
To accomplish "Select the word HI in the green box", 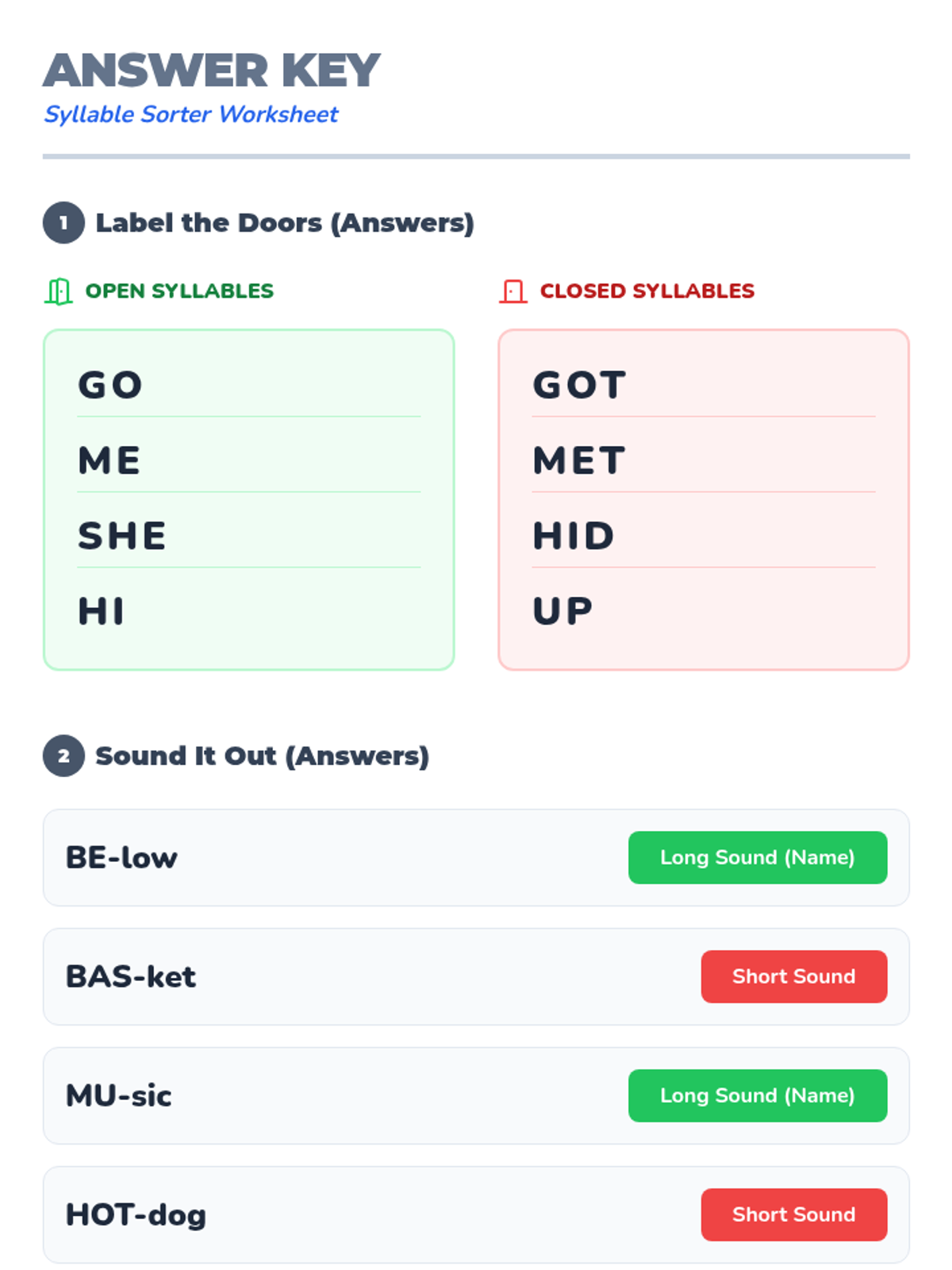I will tap(101, 612).
